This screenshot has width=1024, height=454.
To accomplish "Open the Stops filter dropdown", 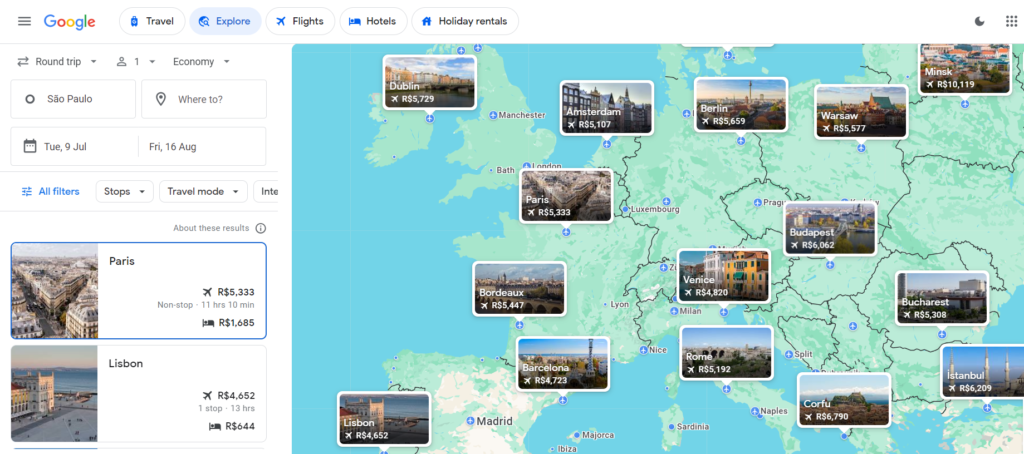I will point(124,191).
